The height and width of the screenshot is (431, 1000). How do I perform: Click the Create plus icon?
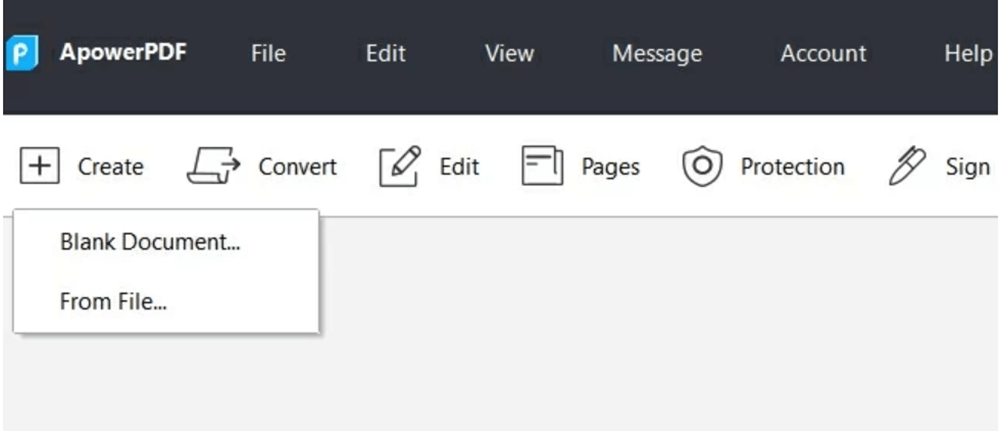(x=40, y=166)
